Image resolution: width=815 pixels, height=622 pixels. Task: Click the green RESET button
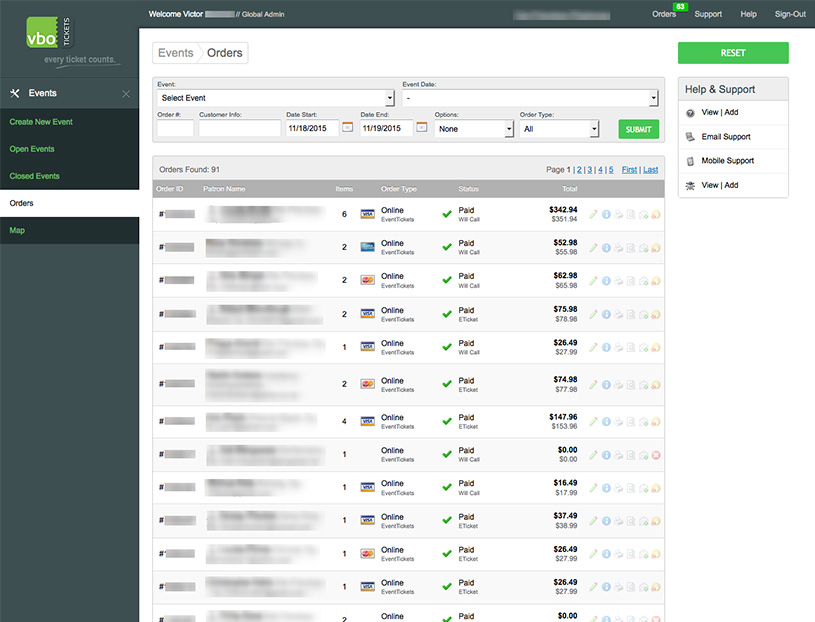(733, 53)
